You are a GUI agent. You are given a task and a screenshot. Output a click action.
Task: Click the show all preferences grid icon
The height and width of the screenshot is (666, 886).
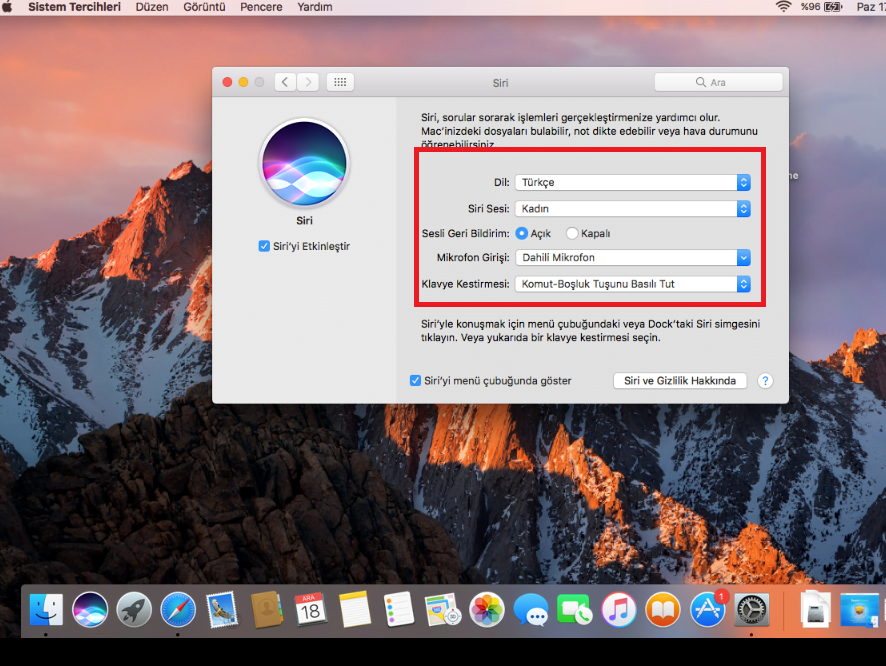click(x=340, y=82)
